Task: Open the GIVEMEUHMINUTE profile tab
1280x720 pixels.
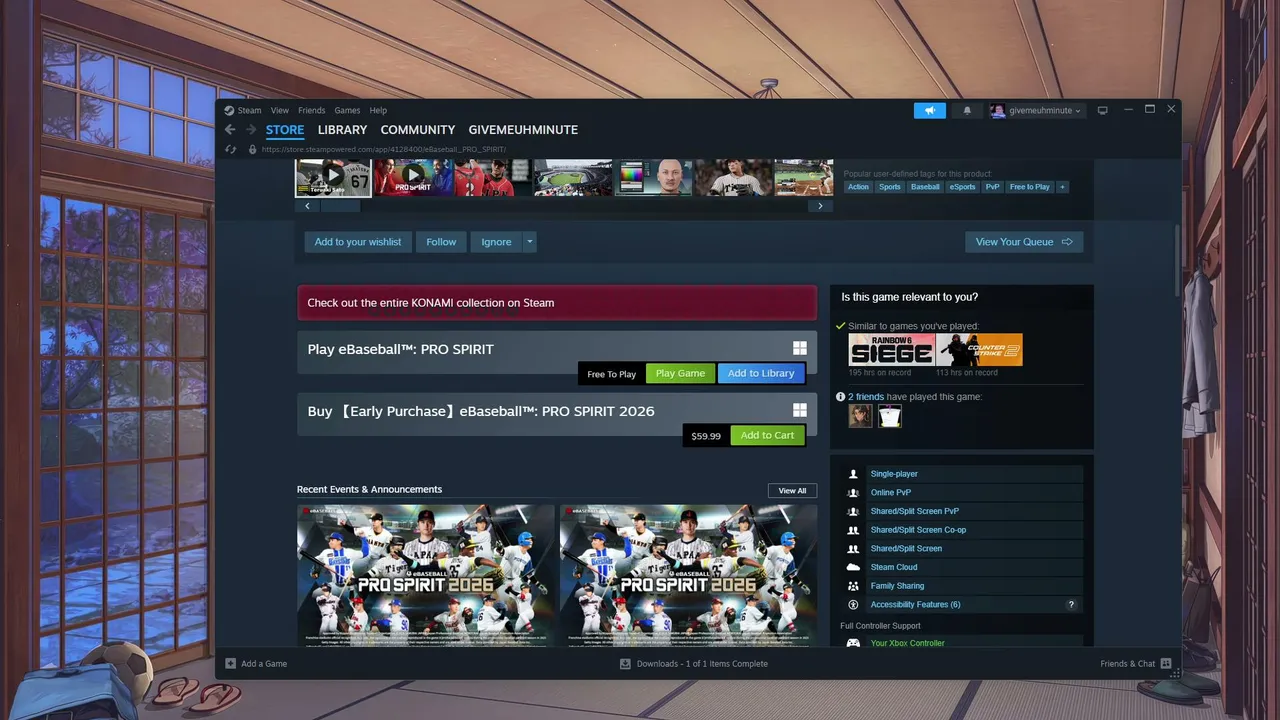Action: (523, 130)
